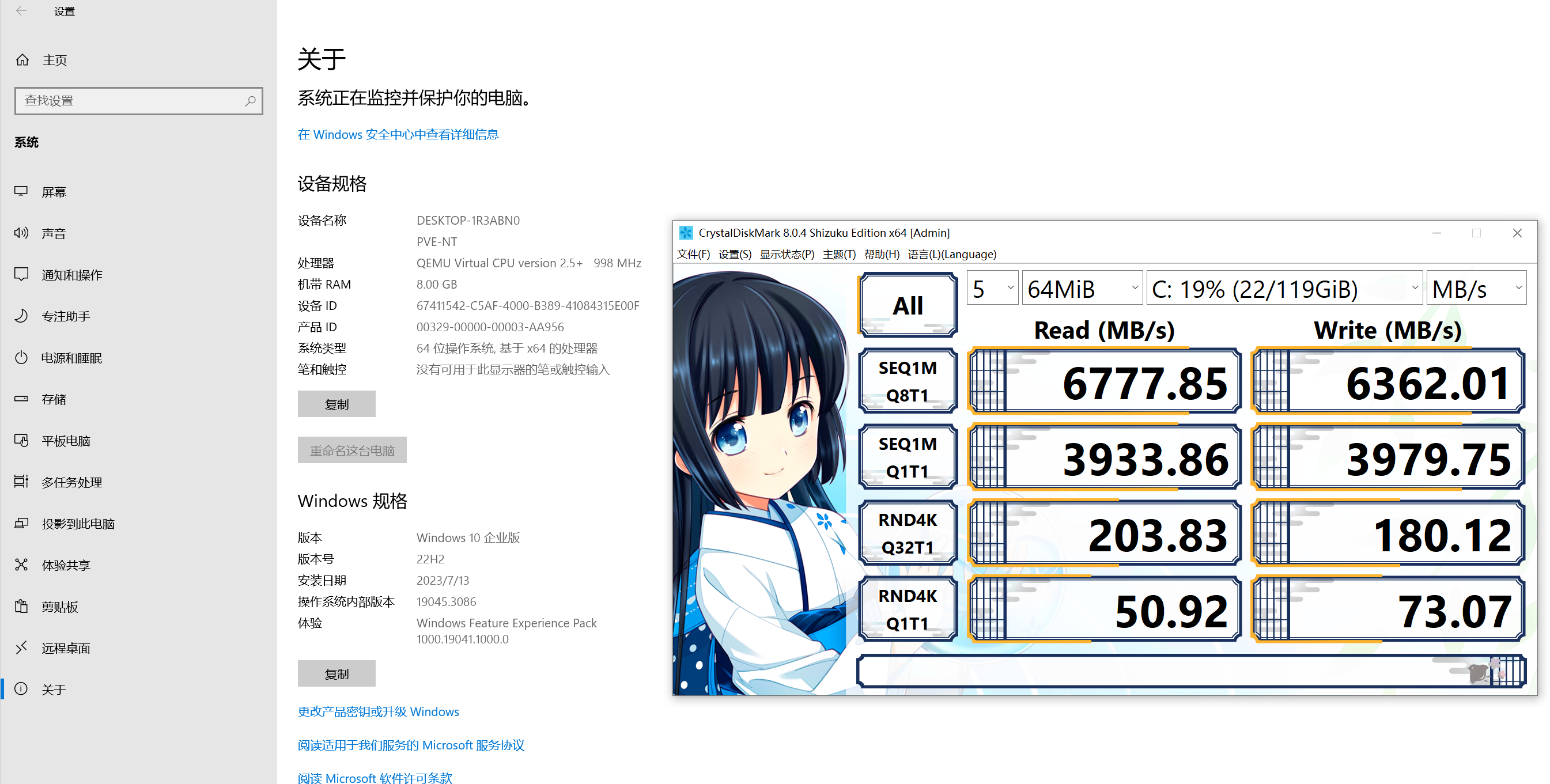Click the Projecting to this PC icon
This screenshot has width=1550, height=784.
click(21, 523)
